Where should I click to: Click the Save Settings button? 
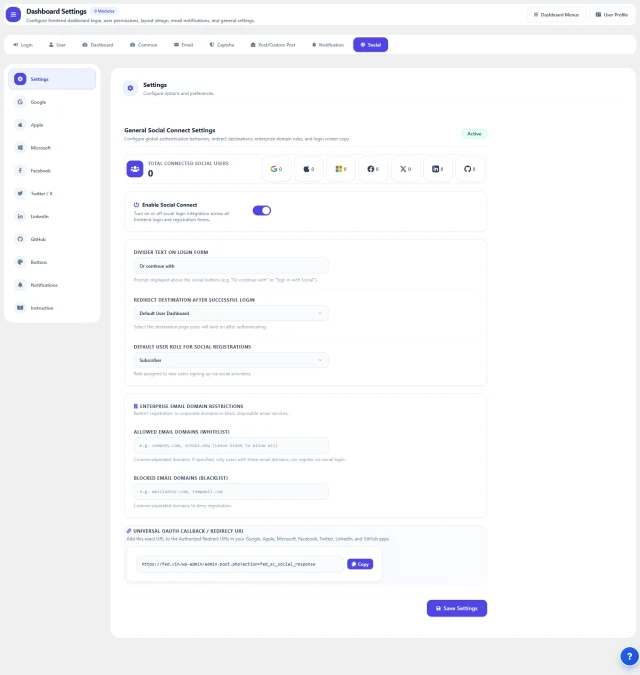click(x=457, y=608)
